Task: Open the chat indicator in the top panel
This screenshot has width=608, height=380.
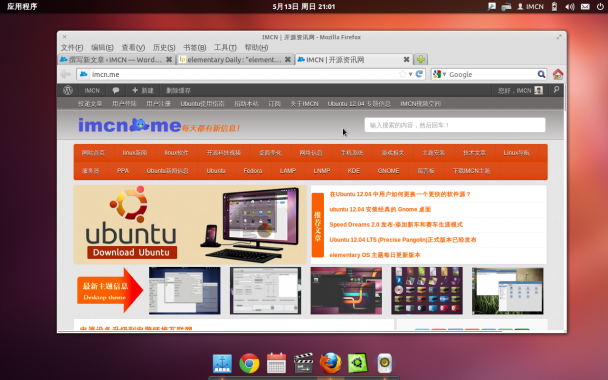Action: tap(491, 7)
